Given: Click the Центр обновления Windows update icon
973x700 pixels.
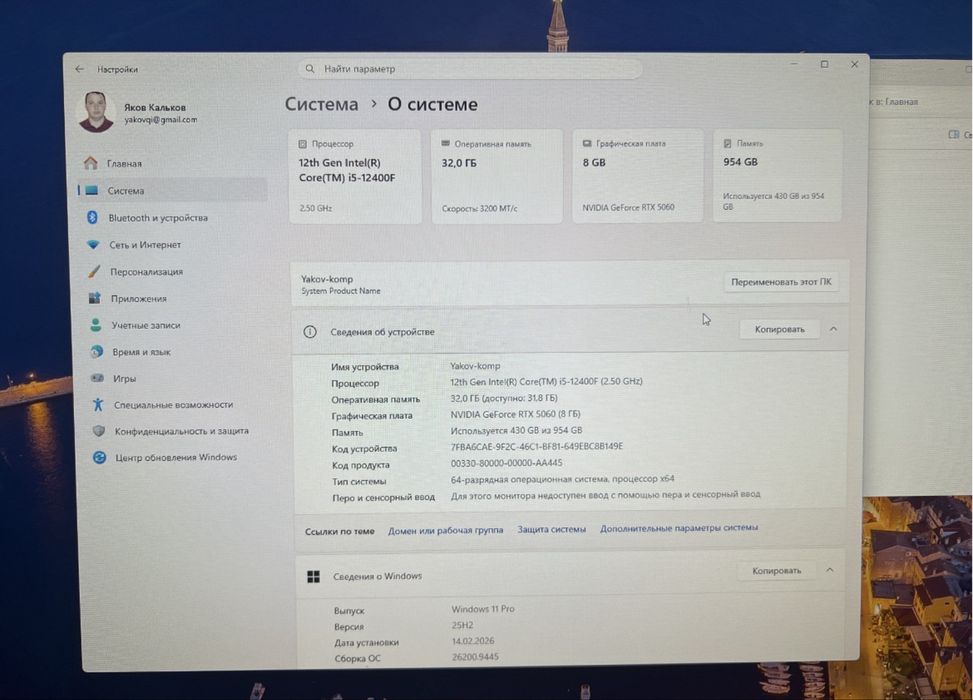Looking at the screenshot, I should [x=99, y=457].
